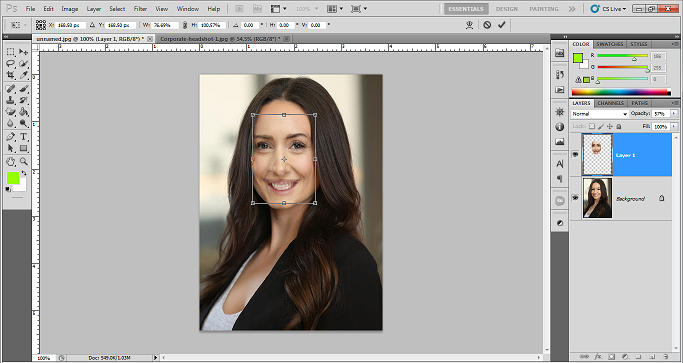The image size is (683, 363).
Task: Open the Layers panel options menu
Action: (x=676, y=103)
